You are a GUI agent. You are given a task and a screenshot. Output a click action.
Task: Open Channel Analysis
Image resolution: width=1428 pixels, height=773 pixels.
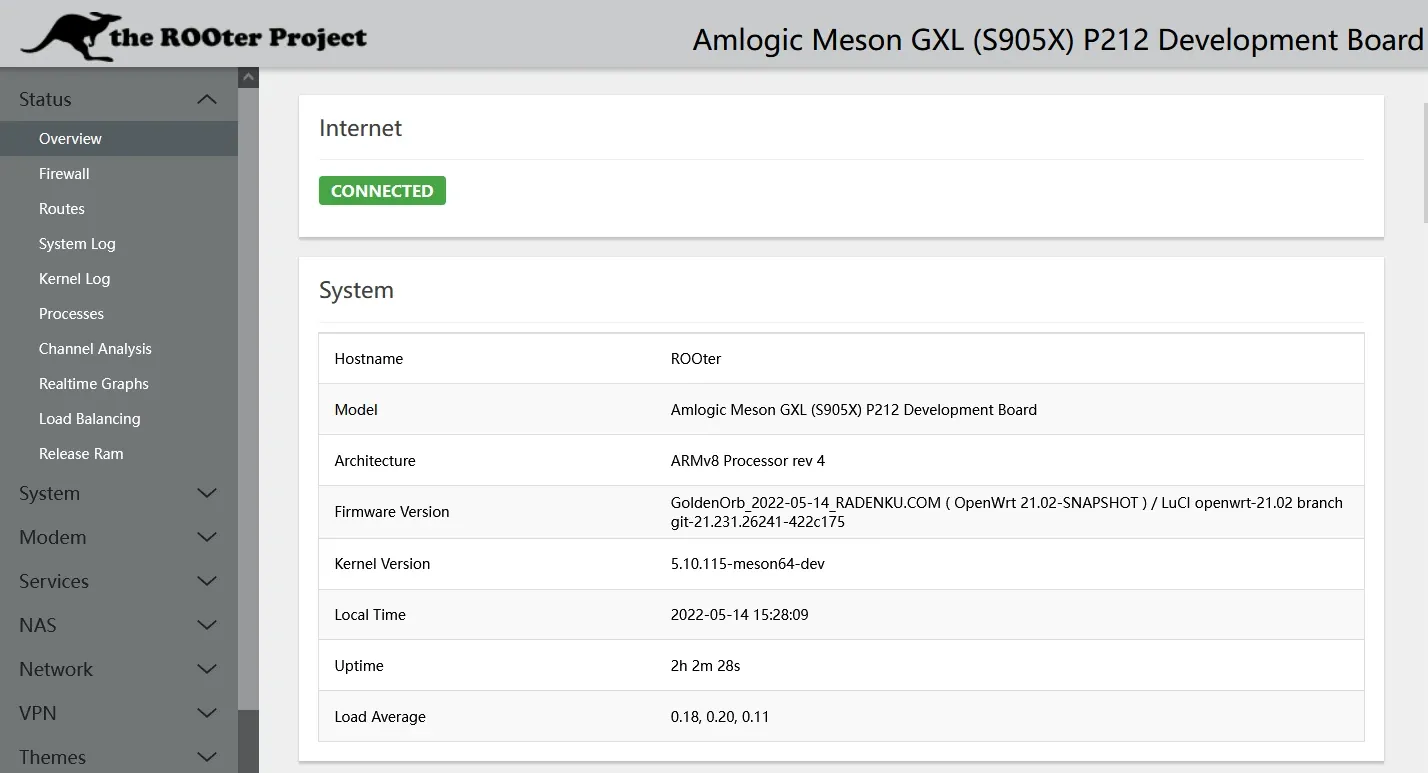click(x=95, y=348)
